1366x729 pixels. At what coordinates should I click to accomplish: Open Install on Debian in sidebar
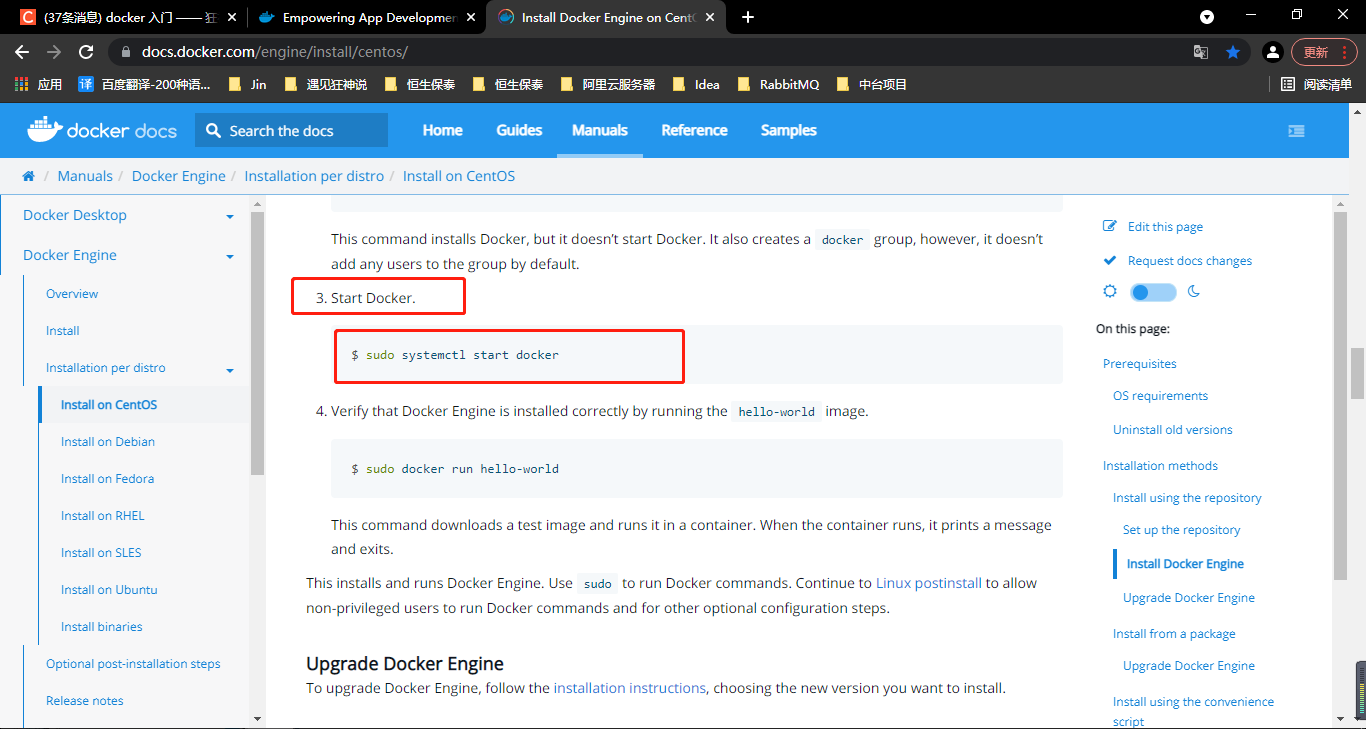(108, 442)
